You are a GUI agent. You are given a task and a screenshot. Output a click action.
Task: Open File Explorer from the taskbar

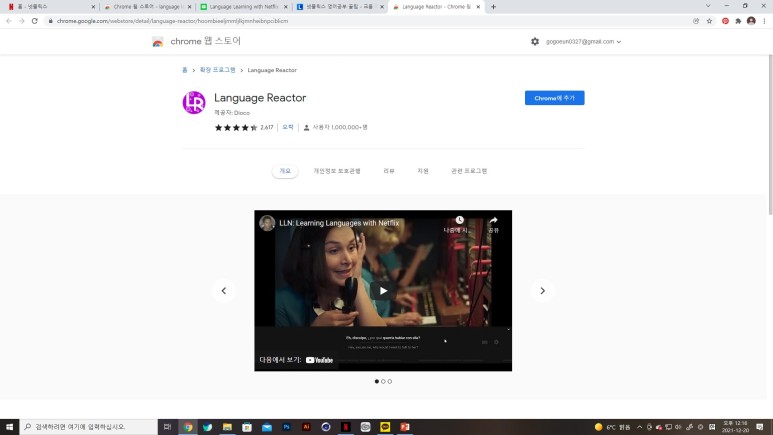point(227,427)
